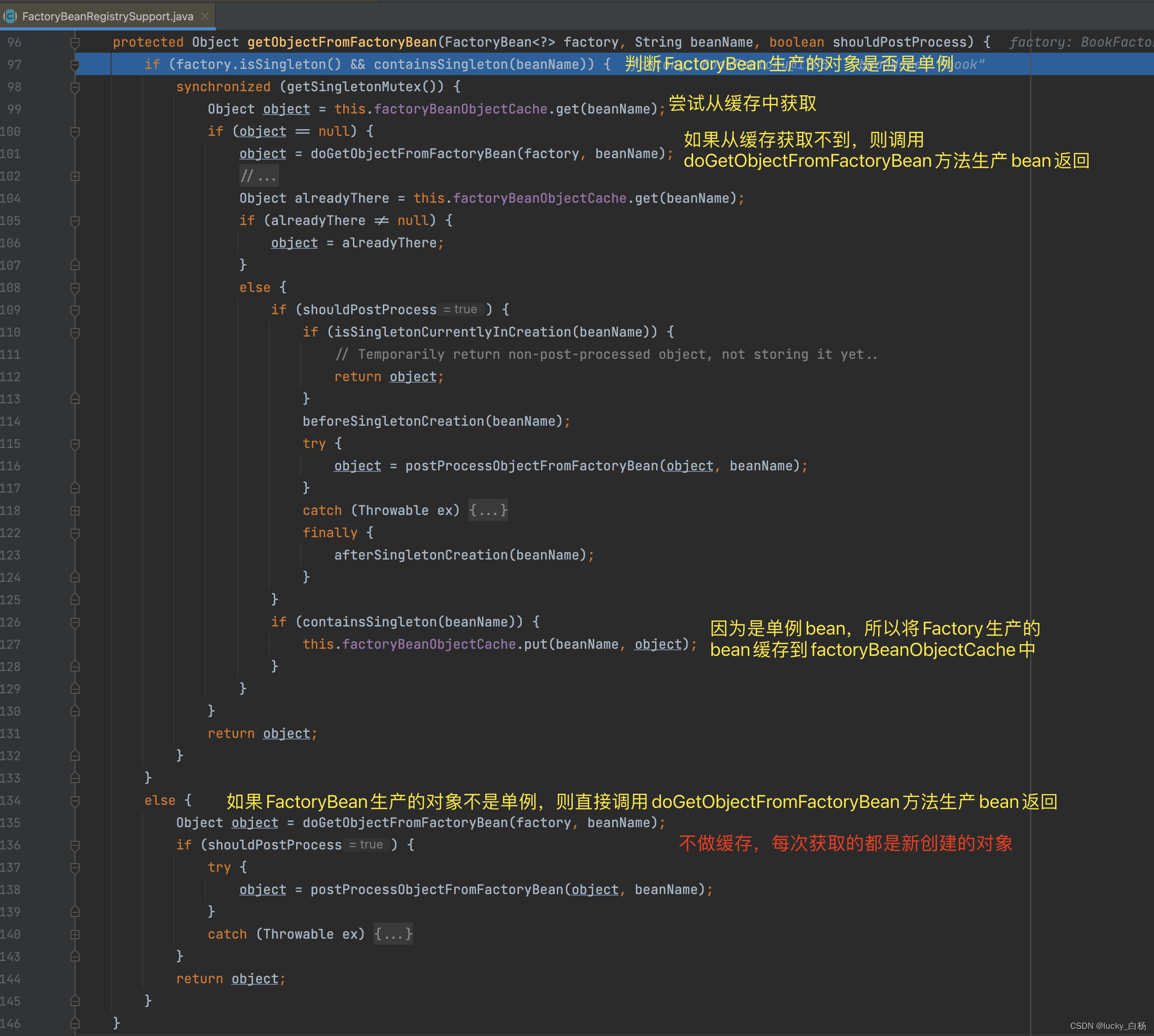The width and height of the screenshot is (1154, 1036).
Task: Expand the folded catch marker at line 140
Action: point(75,935)
